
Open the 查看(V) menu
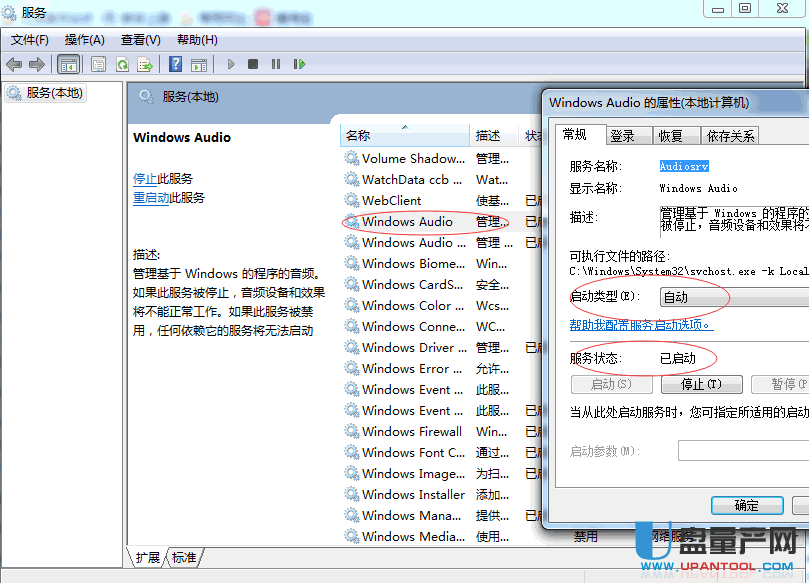click(140, 40)
